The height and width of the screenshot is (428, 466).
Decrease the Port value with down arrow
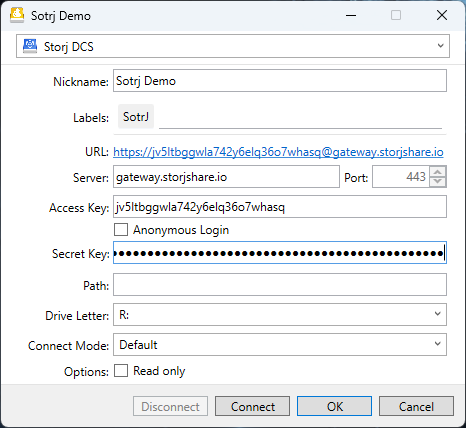tap(438, 182)
